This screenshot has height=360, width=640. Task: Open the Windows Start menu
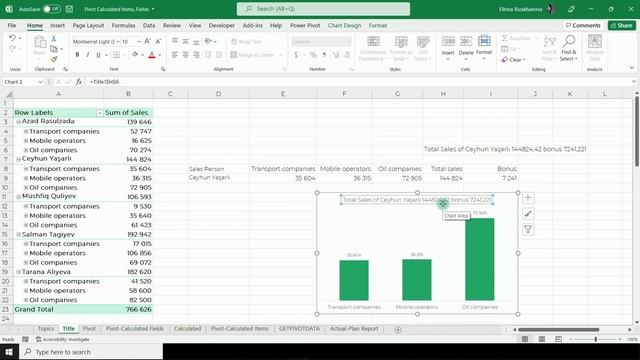tap(9, 352)
